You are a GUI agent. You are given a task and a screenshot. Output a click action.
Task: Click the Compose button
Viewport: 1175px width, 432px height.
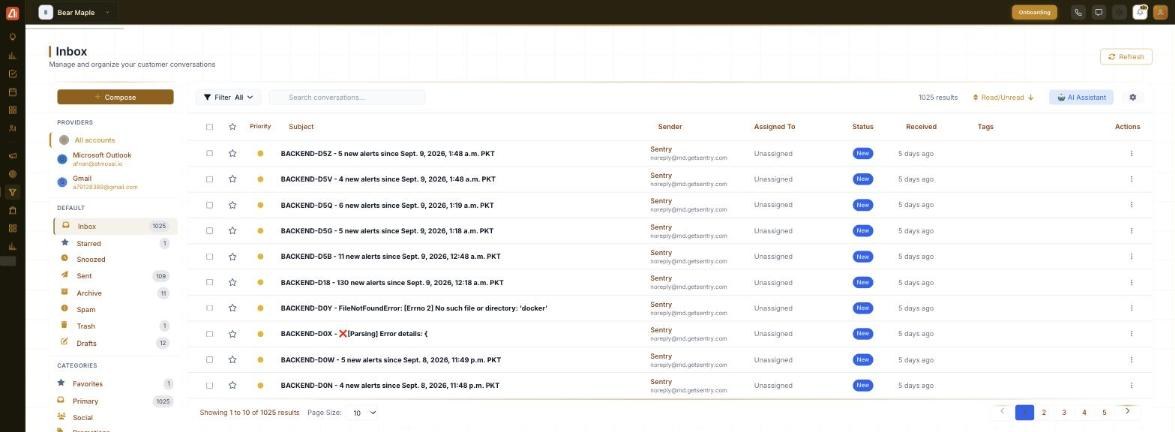click(x=115, y=97)
